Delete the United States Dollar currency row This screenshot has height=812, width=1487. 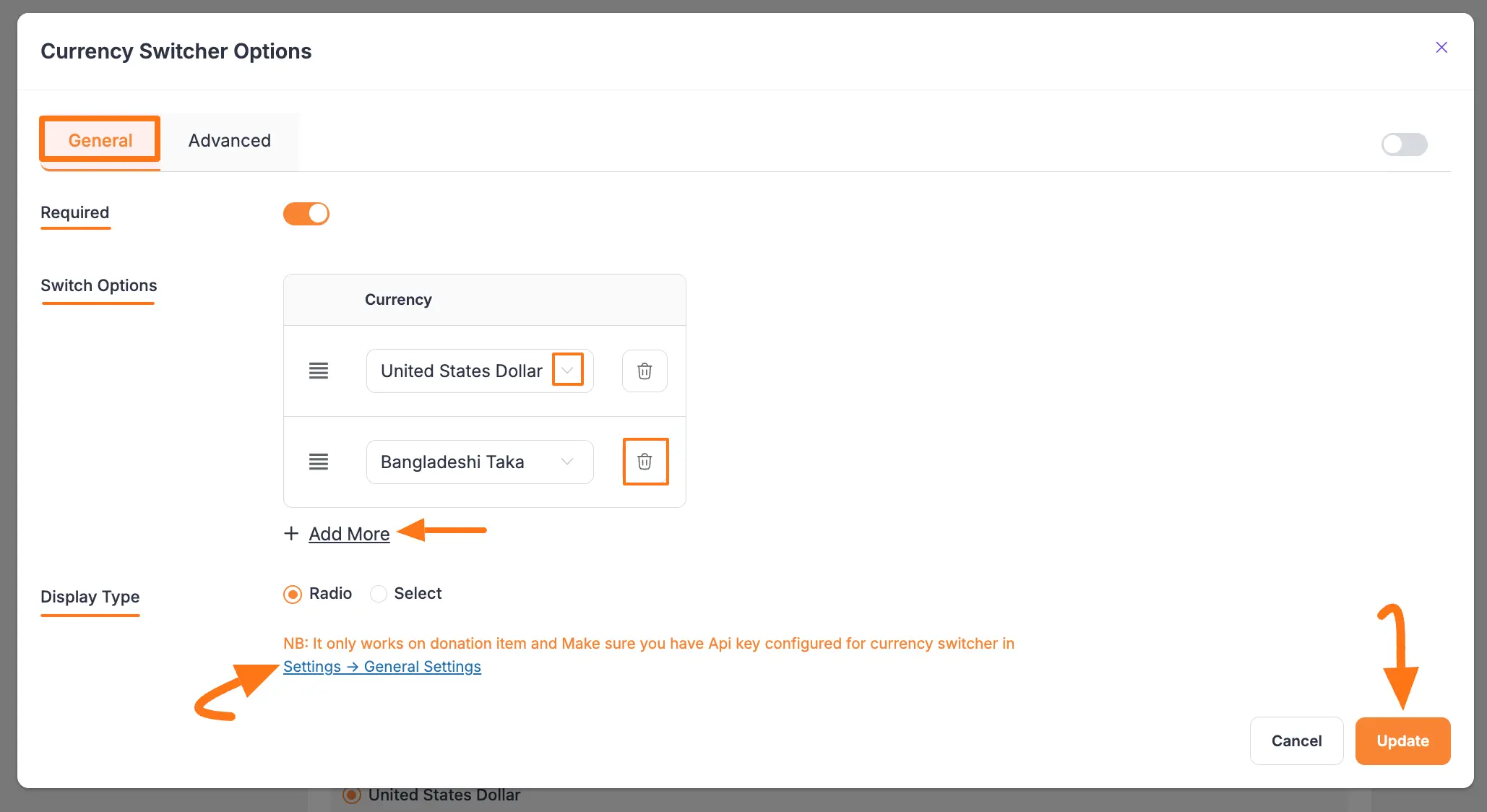644,371
